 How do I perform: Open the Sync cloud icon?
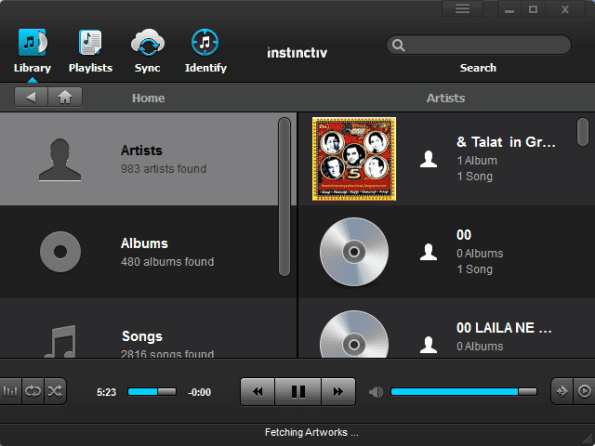tap(148, 43)
